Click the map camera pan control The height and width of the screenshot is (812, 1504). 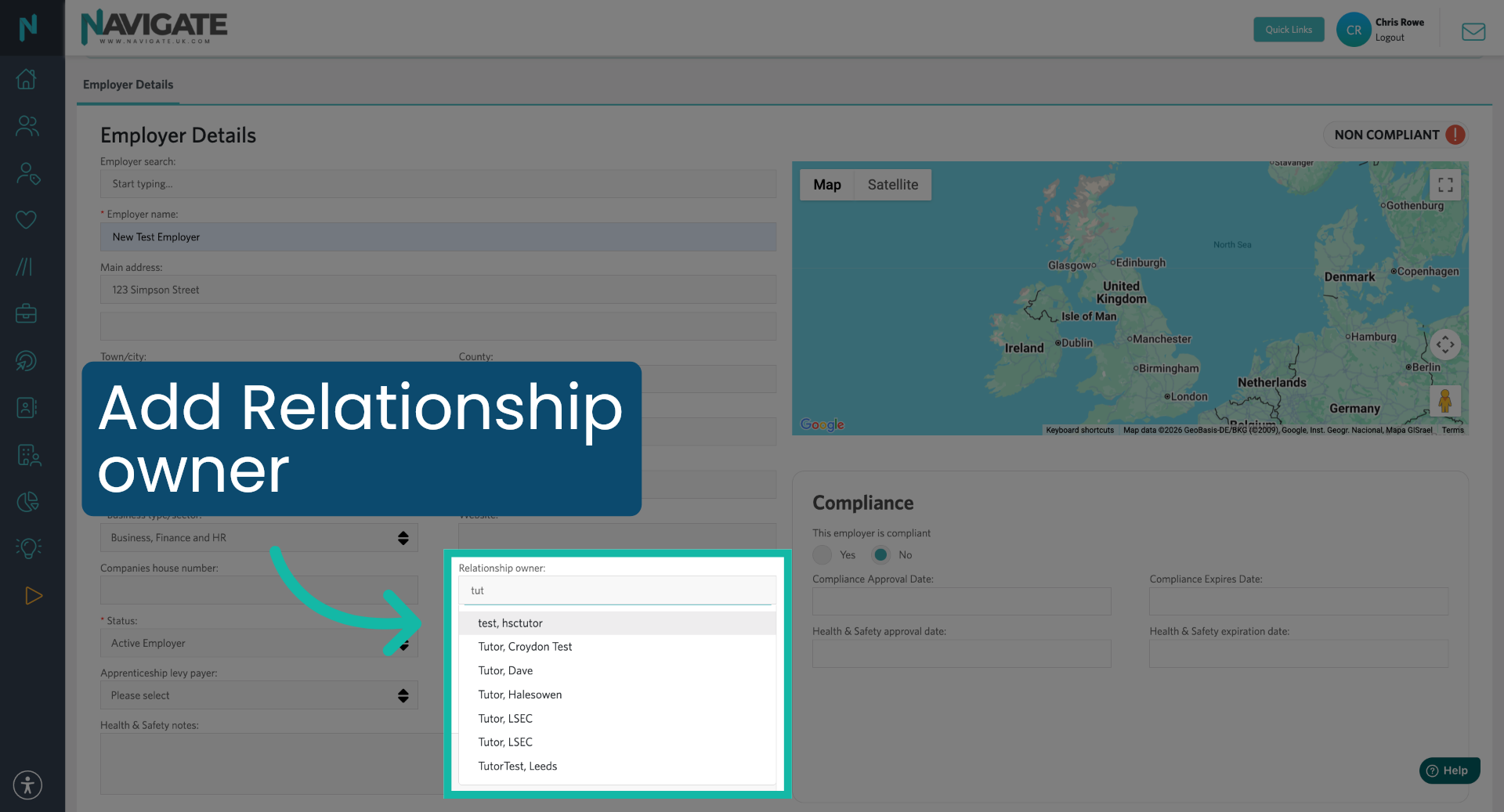pos(1445,345)
